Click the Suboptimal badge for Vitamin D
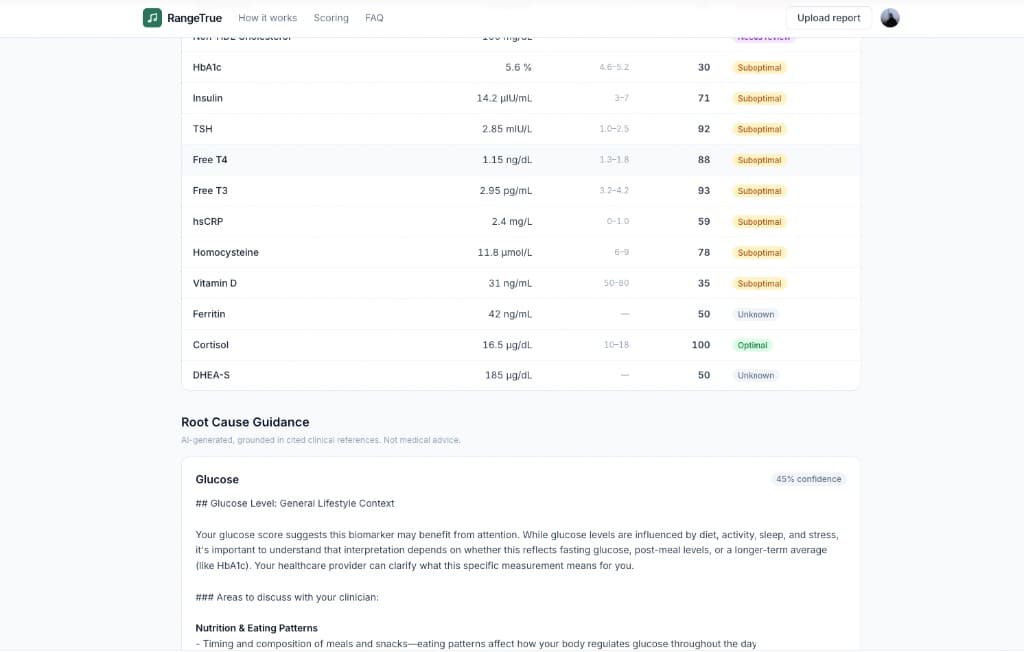This screenshot has height=652, width=1024. [759, 284]
